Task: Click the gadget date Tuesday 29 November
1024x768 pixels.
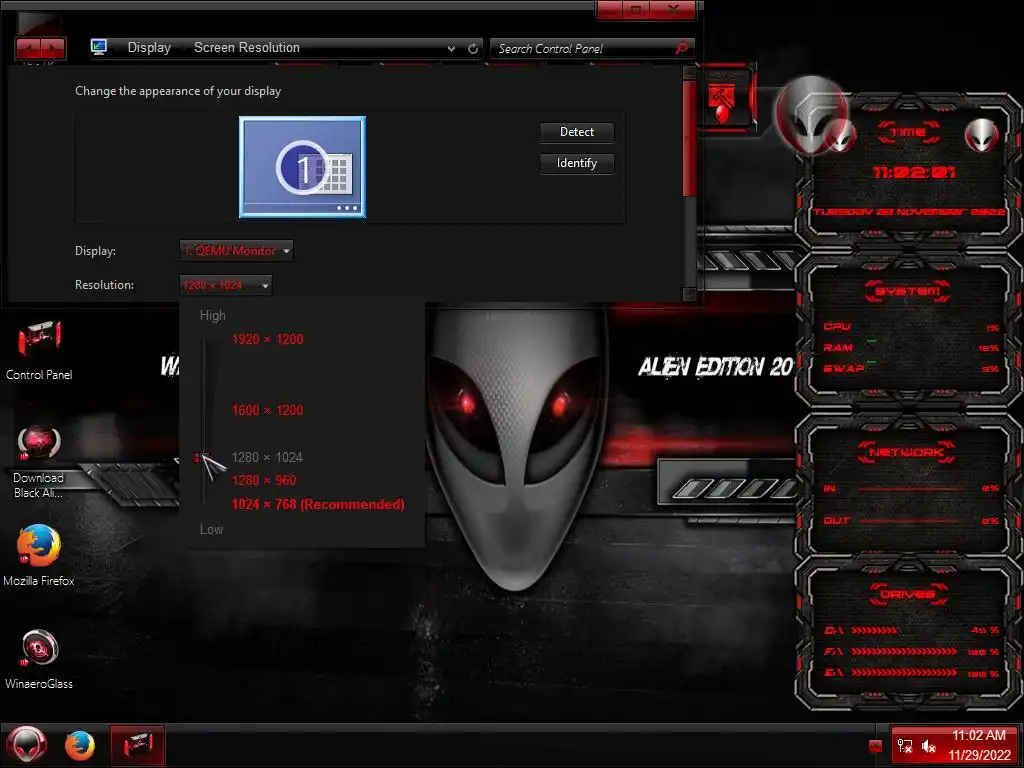Action: click(x=910, y=212)
